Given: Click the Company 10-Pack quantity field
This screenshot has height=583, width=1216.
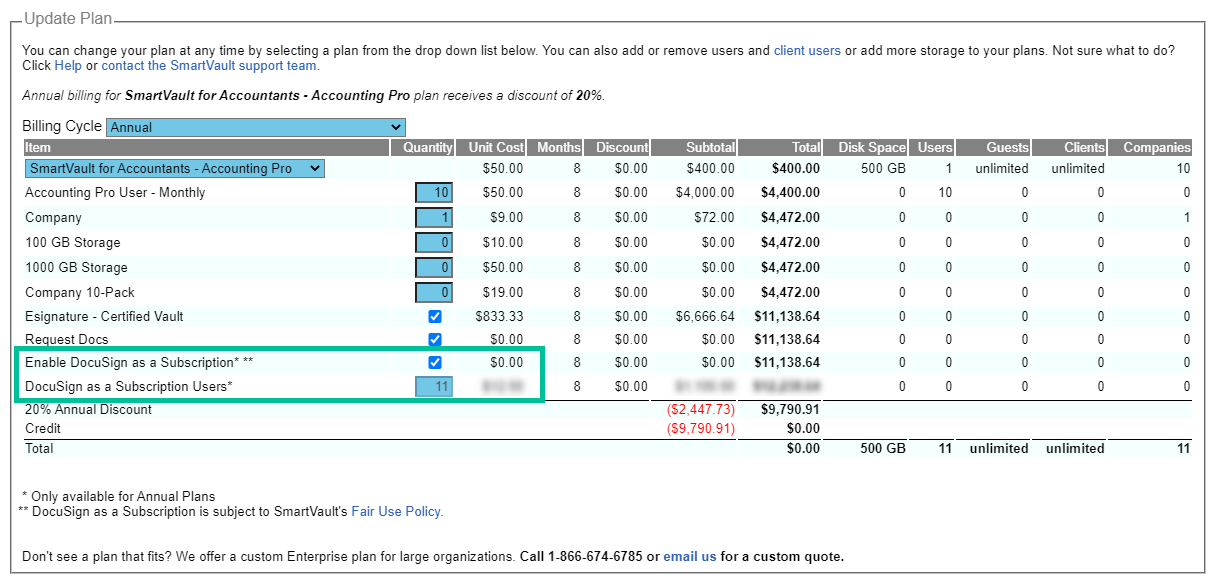Looking at the screenshot, I should 434,292.
